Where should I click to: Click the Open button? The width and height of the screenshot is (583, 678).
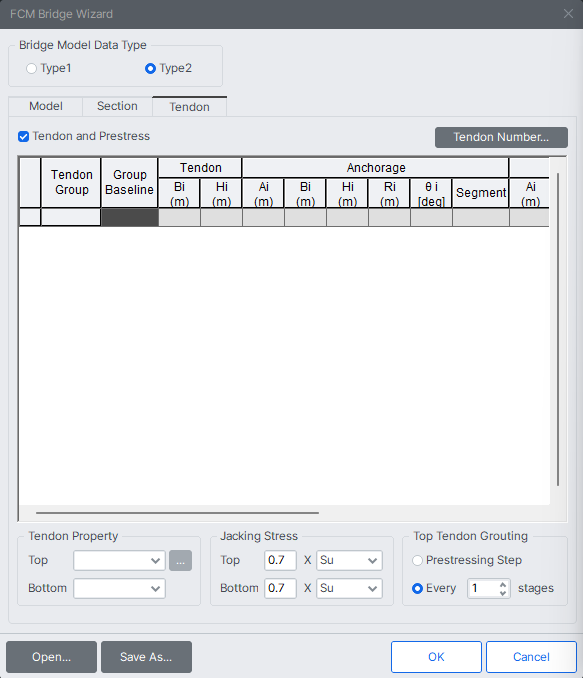pyautogui.click(x=51, y=657)
